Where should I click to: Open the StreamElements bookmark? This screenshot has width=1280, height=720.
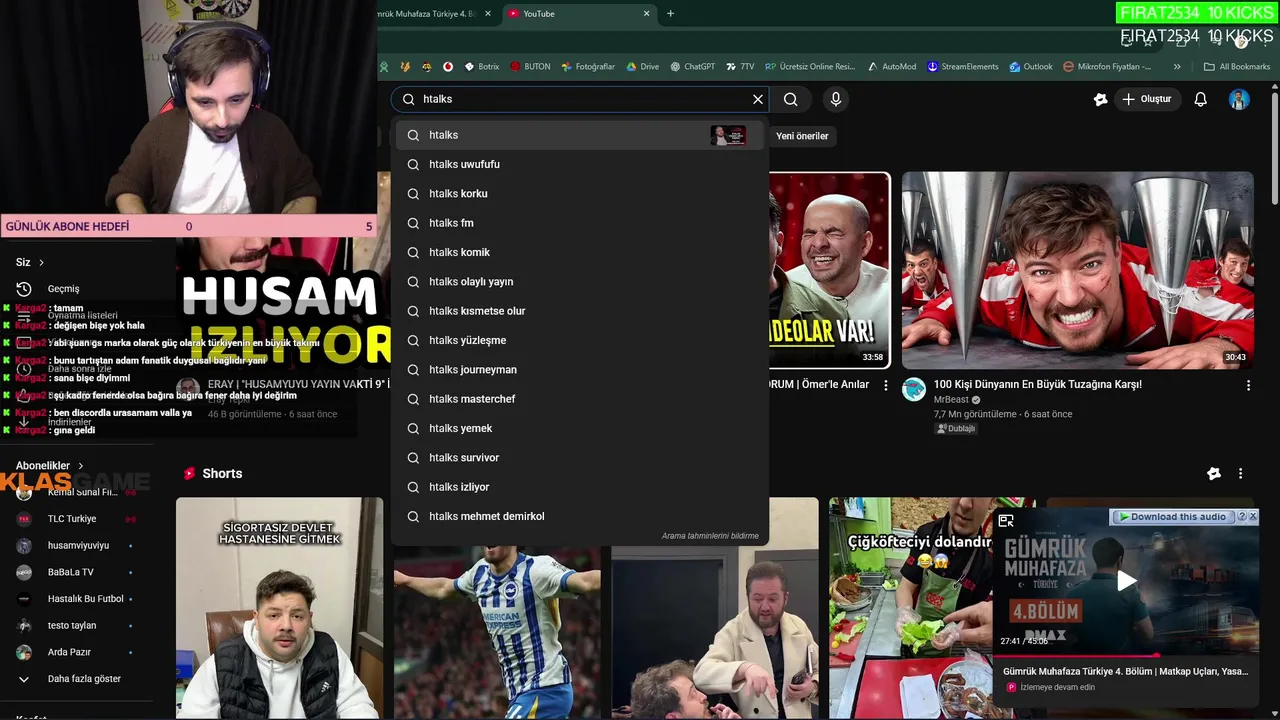pyautogui.click(x=963, y=67)
